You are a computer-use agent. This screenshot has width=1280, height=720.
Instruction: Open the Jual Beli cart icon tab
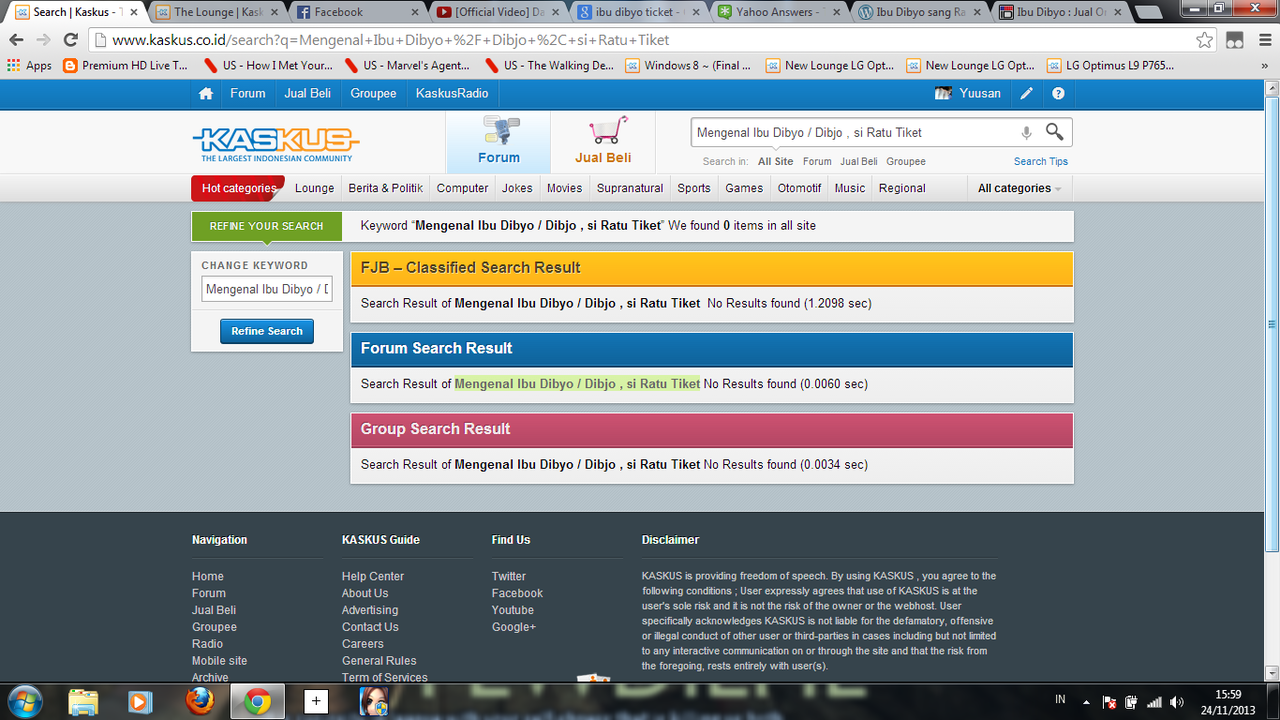click(x=603, y=142)
